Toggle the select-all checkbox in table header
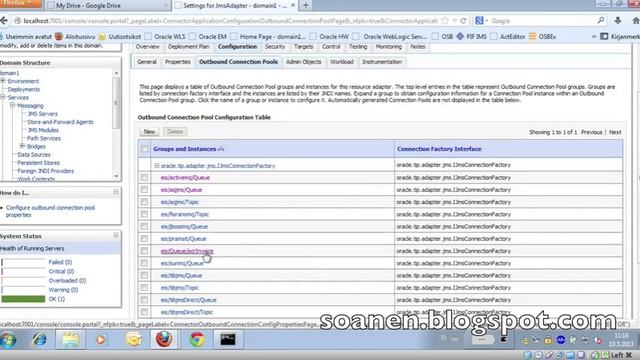Viewport: 640px width, 360px height. 144,149
